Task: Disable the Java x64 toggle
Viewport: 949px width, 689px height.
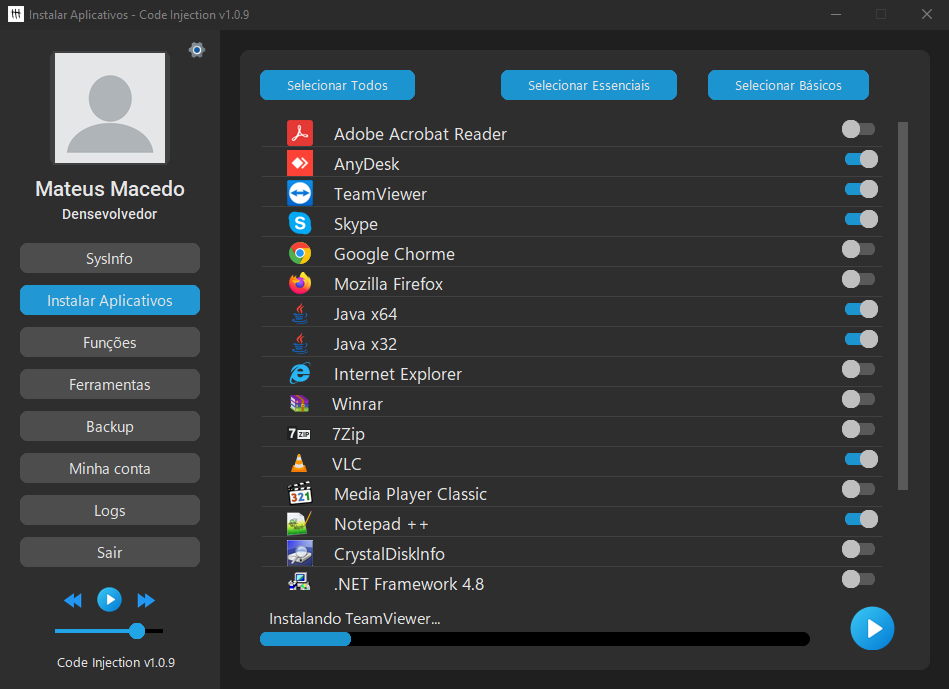Action: point(861,309)
